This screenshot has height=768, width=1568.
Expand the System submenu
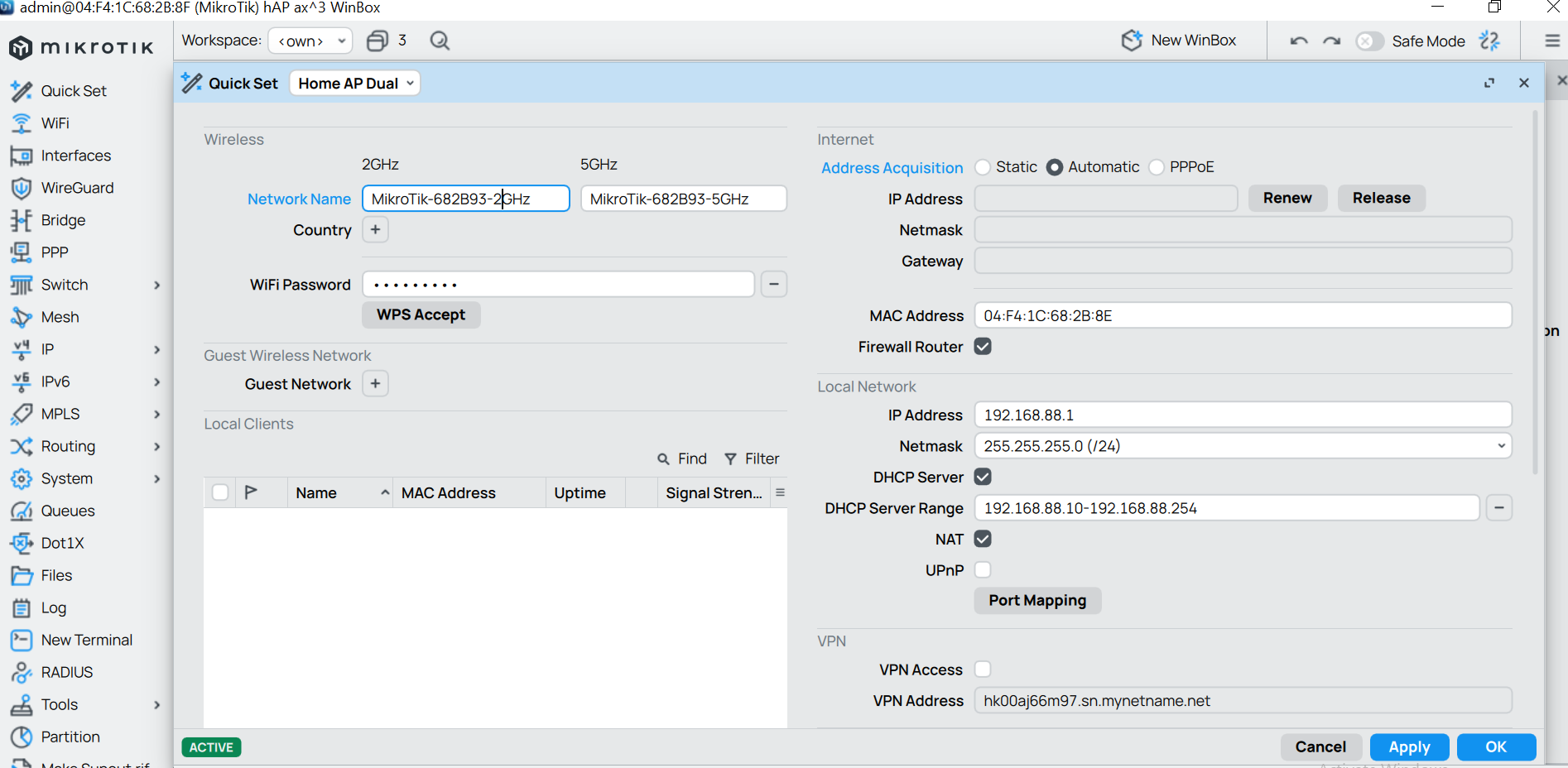coord(157,478)
